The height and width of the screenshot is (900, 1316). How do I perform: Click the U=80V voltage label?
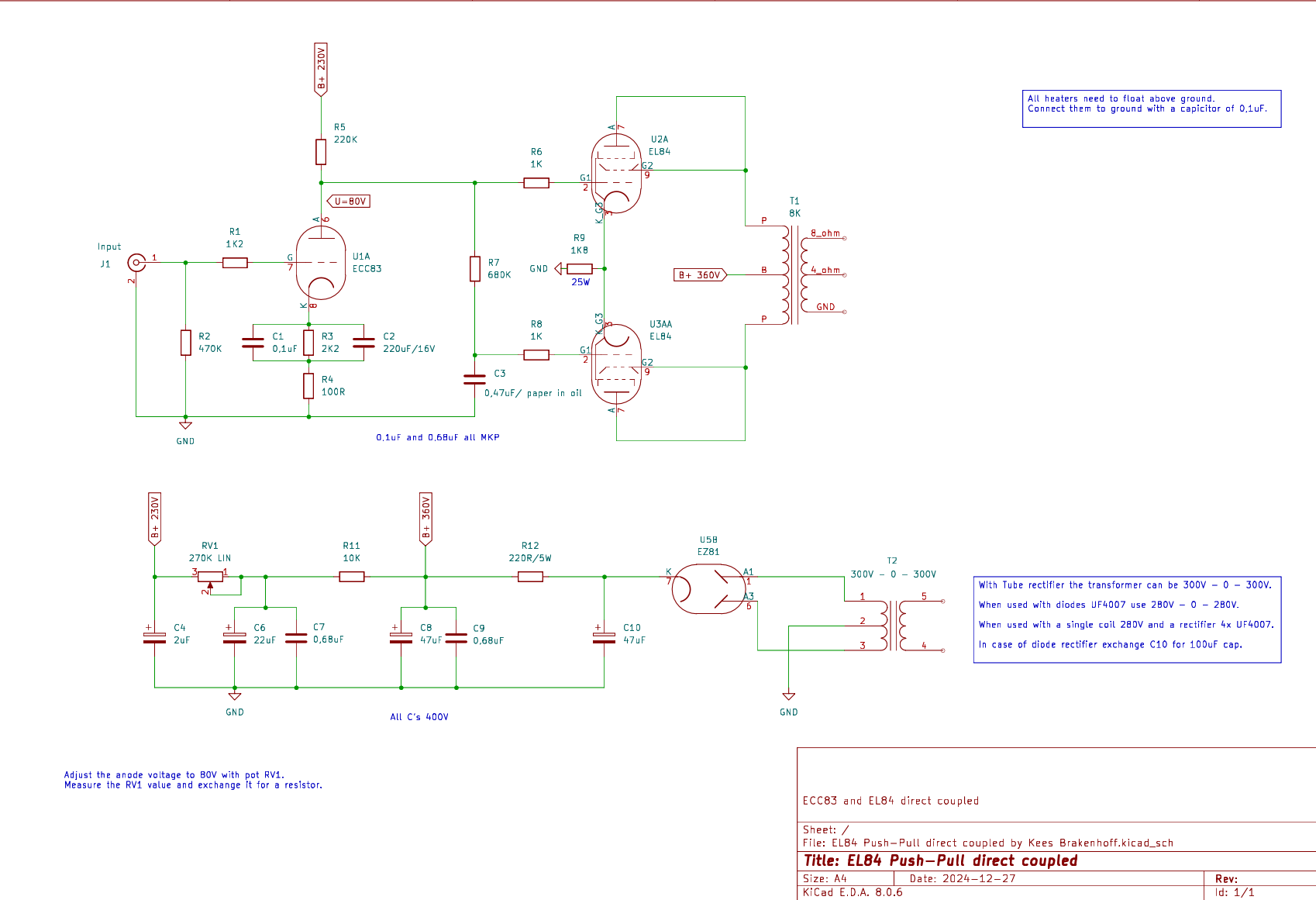click(x=349, y=202)
